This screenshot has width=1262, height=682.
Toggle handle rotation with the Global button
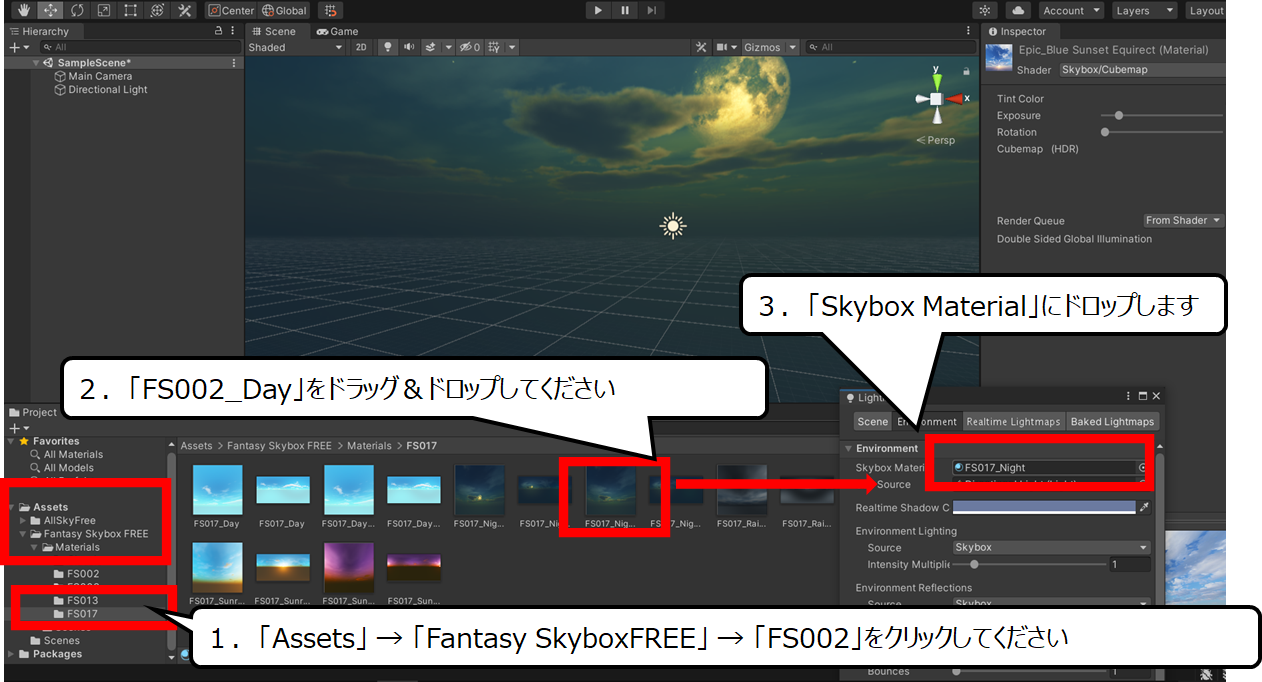click(x=285, y=10)
